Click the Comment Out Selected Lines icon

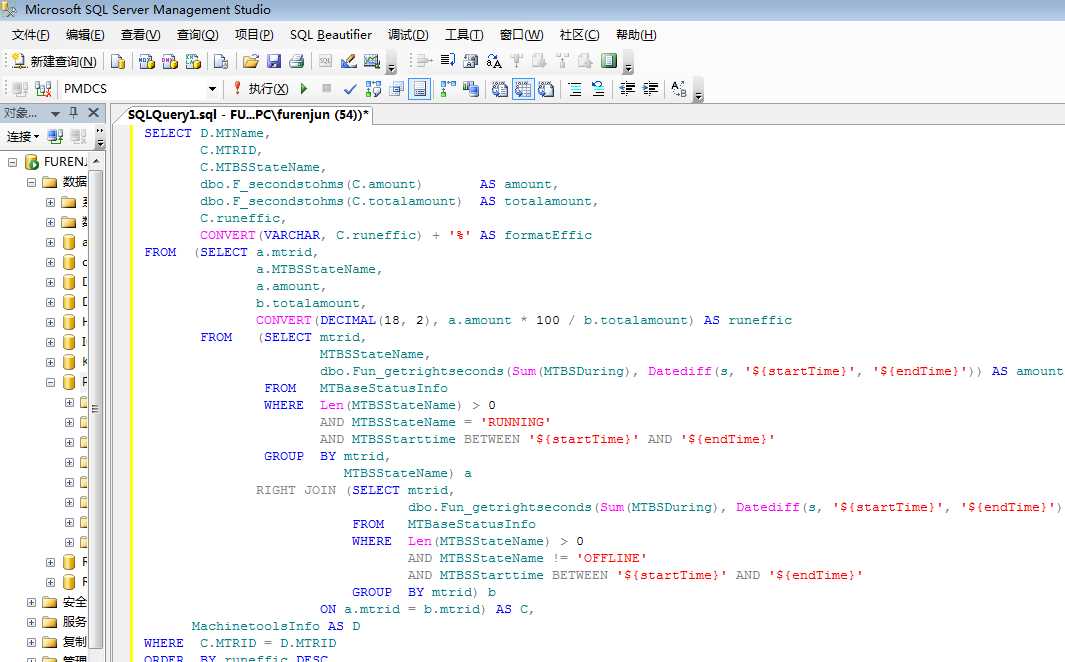tap(575, 88)
